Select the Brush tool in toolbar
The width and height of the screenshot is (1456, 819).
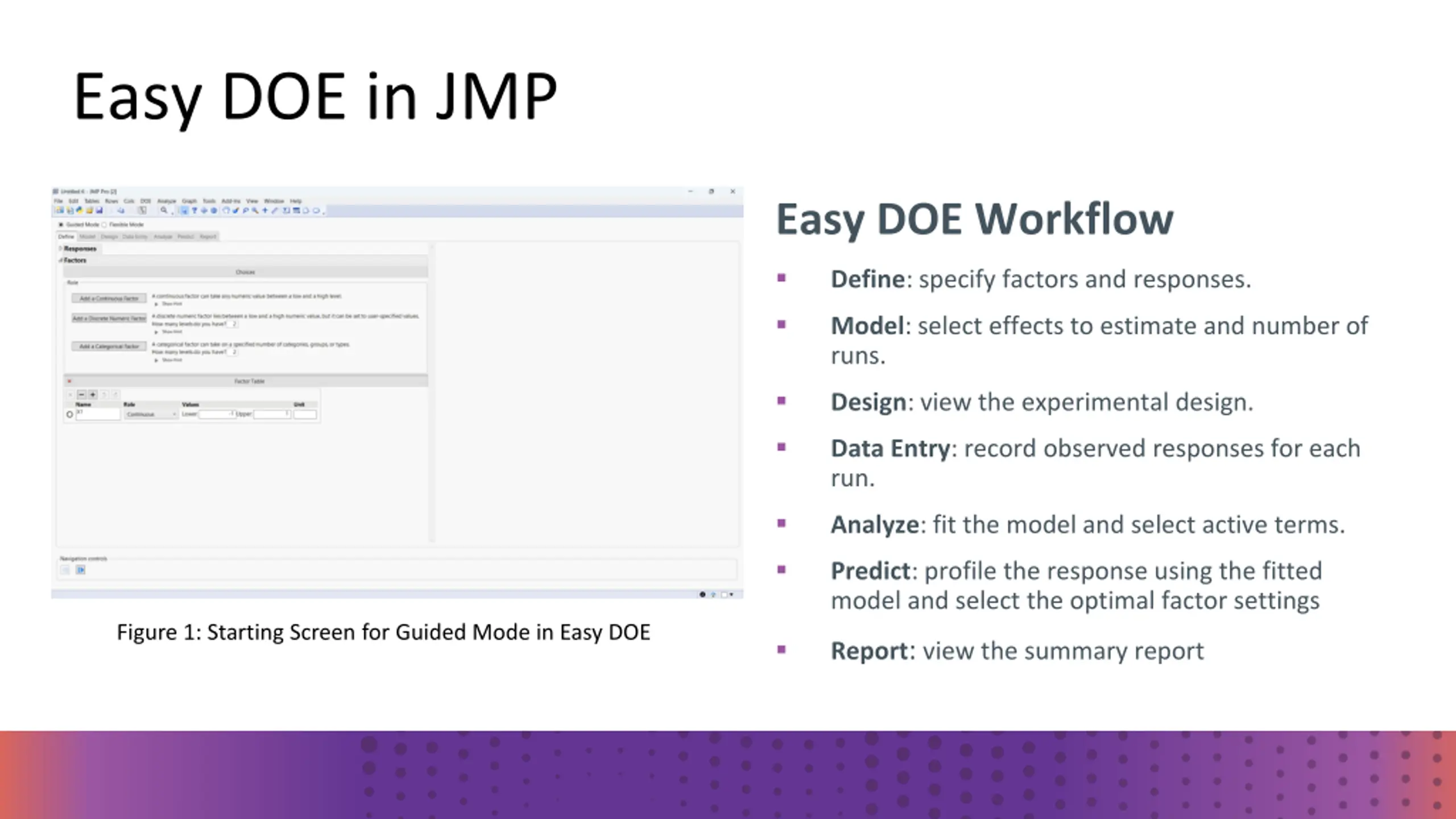(x=235, y=210)
